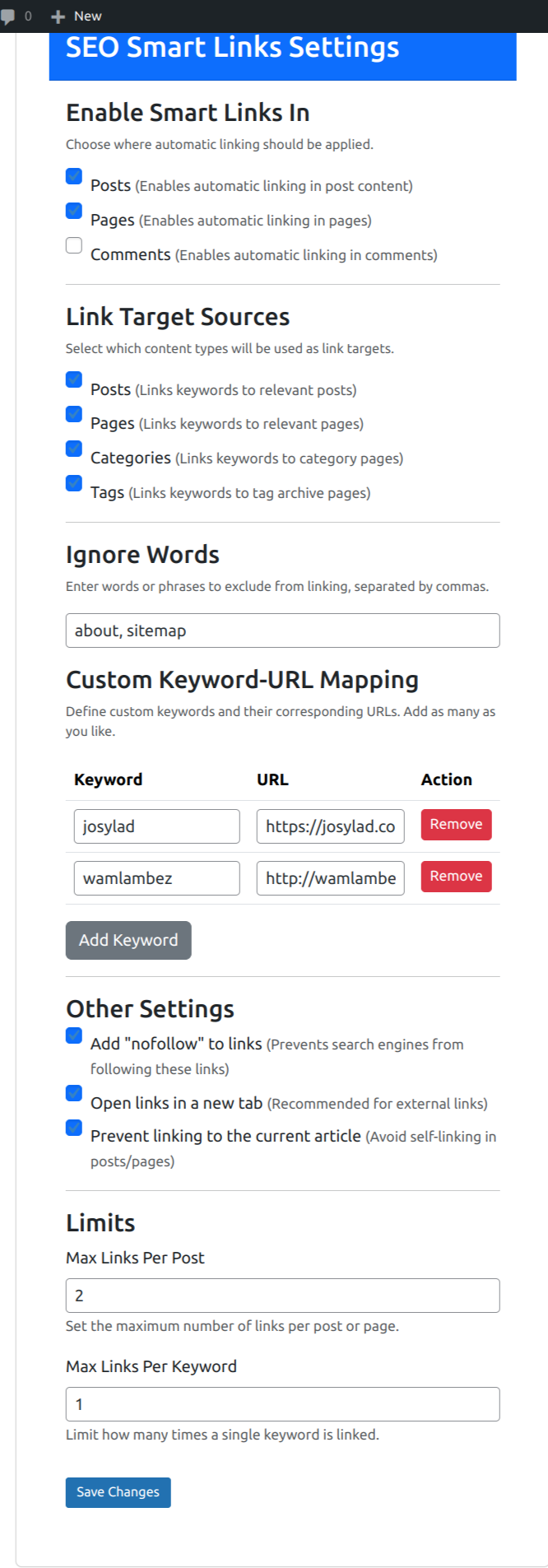Click the wamlambez keyword input field
Image resolution: width=548 pixels, height=1568 pixels.
[x=156, y=878]
